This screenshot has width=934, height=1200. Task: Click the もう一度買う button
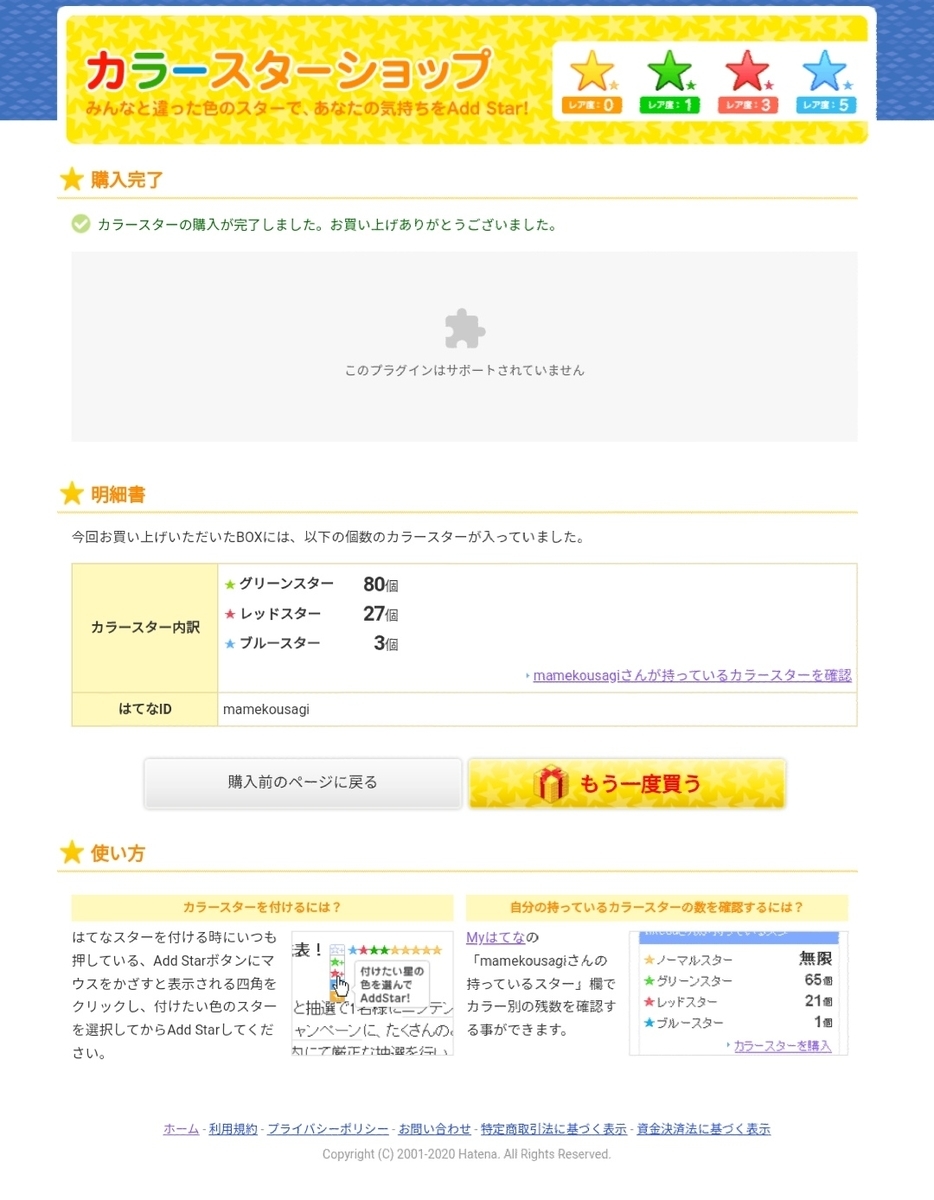[x=627, y=783]
